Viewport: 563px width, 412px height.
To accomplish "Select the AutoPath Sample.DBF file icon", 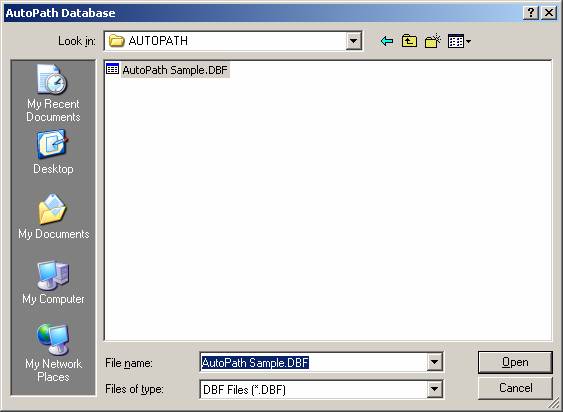I will 112,69.
